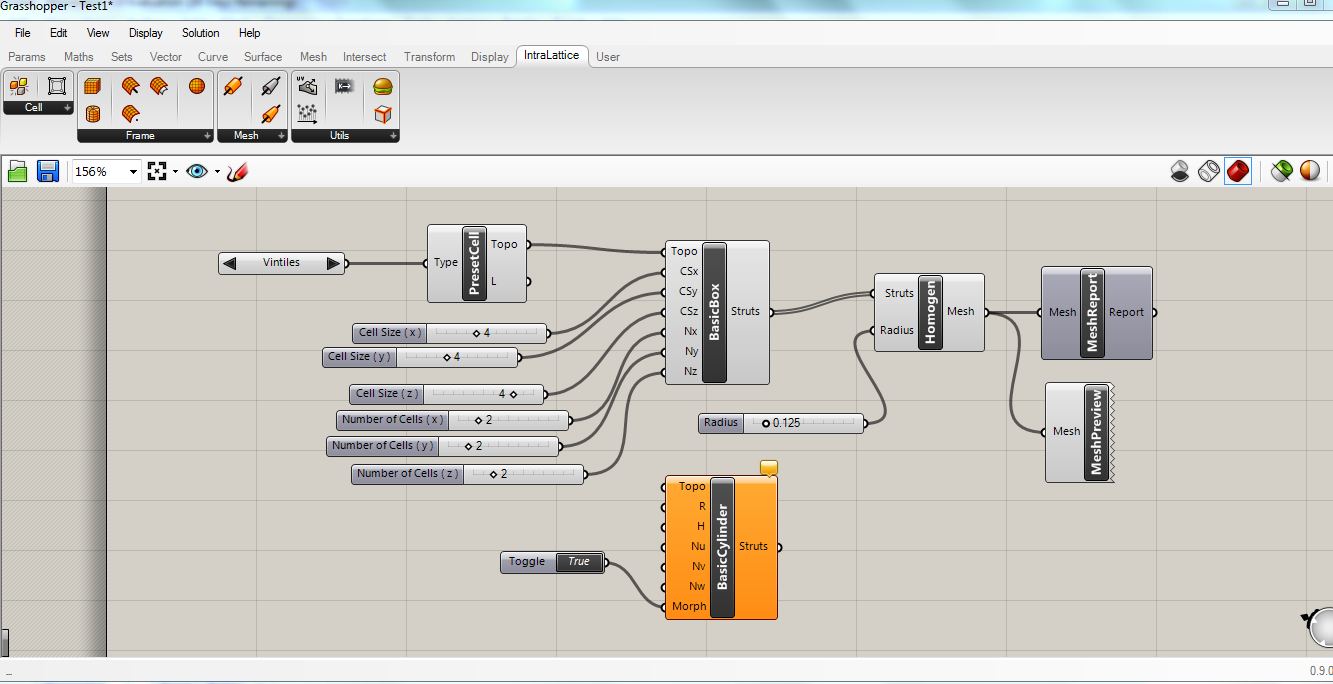Image resolution: width=1333 pixels, height=684 pixels.
Task: Open the File menu
Action: 23,33
